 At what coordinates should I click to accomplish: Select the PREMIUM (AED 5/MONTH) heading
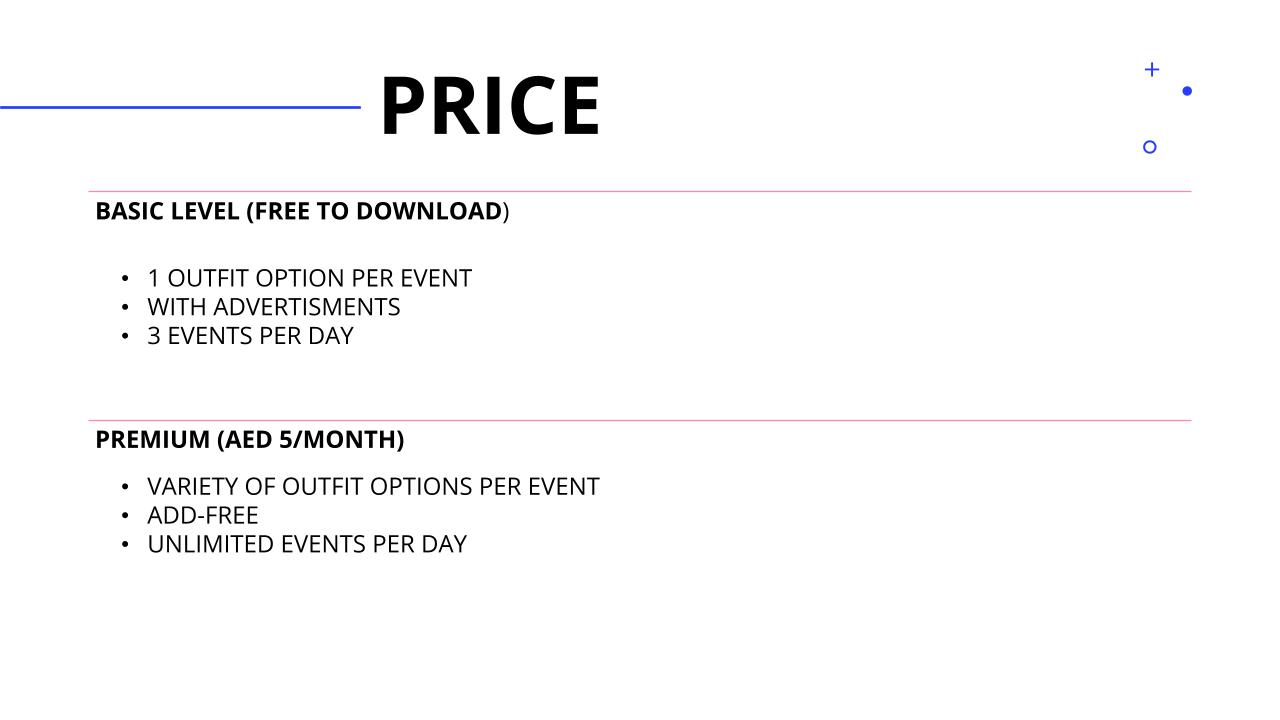click(249, 440)
